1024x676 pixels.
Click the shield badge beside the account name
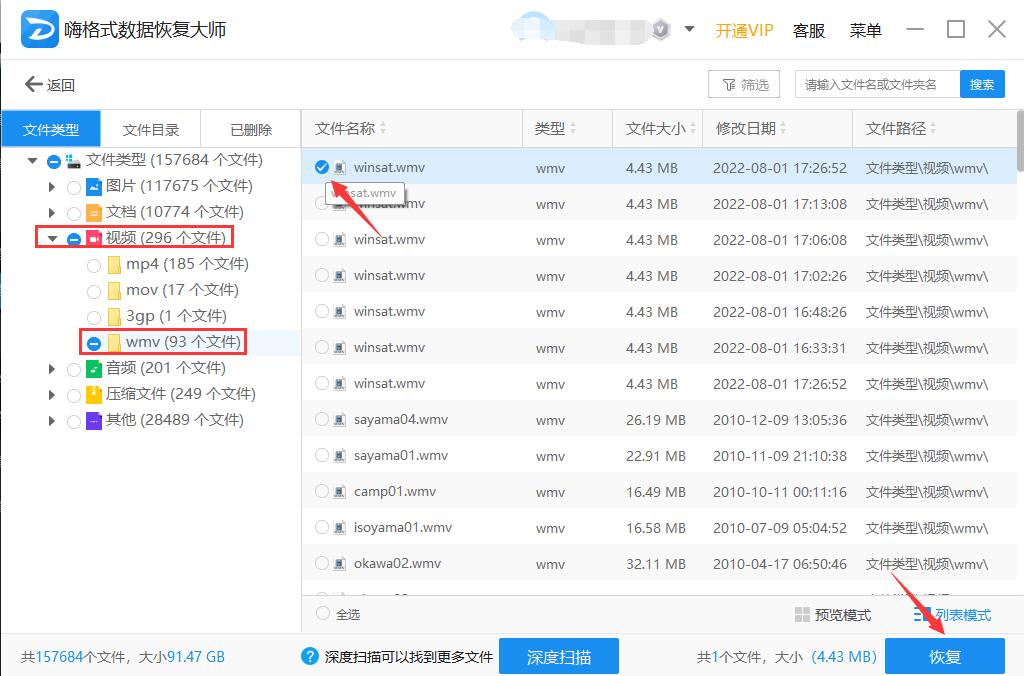tap(660, 29)
